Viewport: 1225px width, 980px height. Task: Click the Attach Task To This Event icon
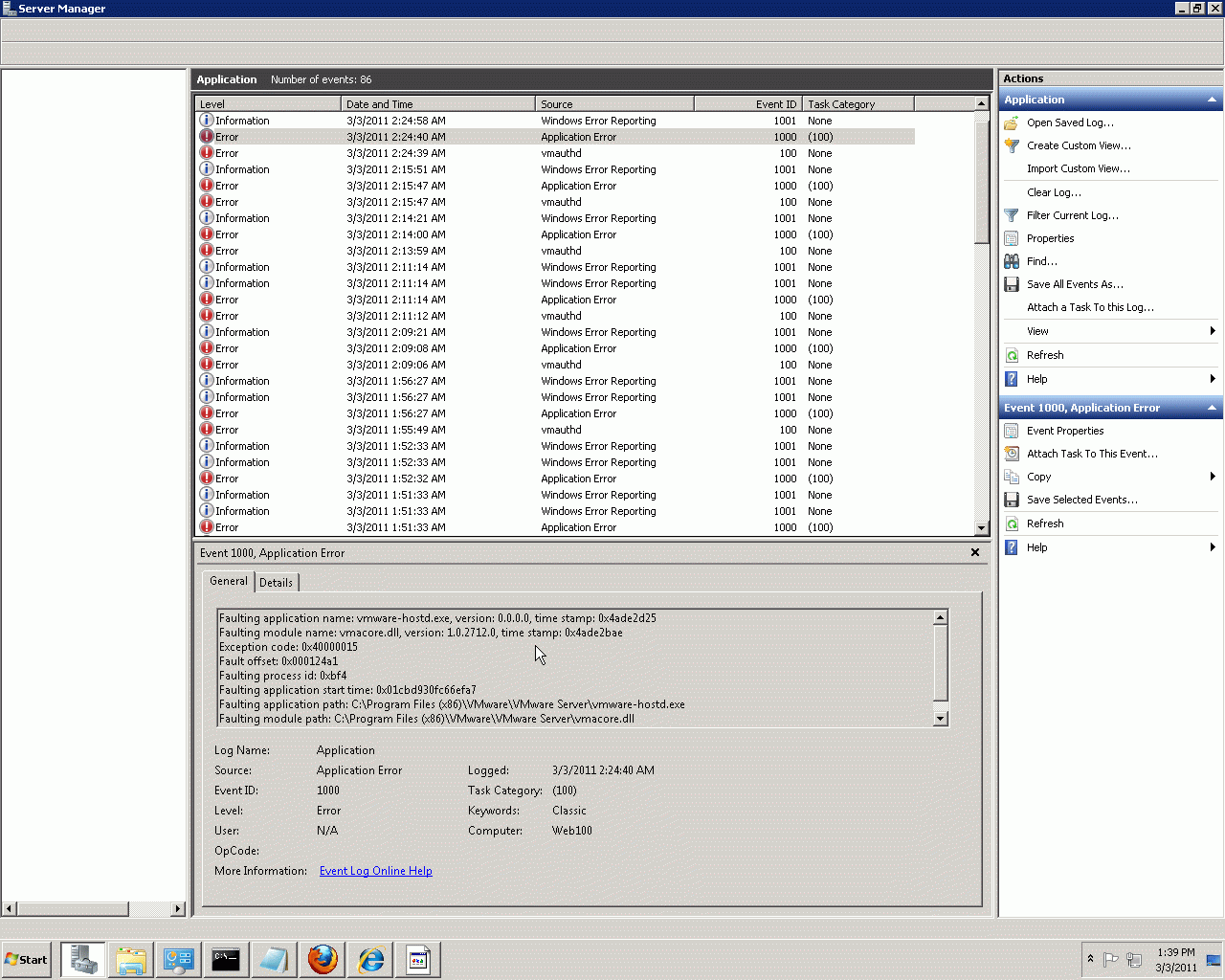point(1011,454)
